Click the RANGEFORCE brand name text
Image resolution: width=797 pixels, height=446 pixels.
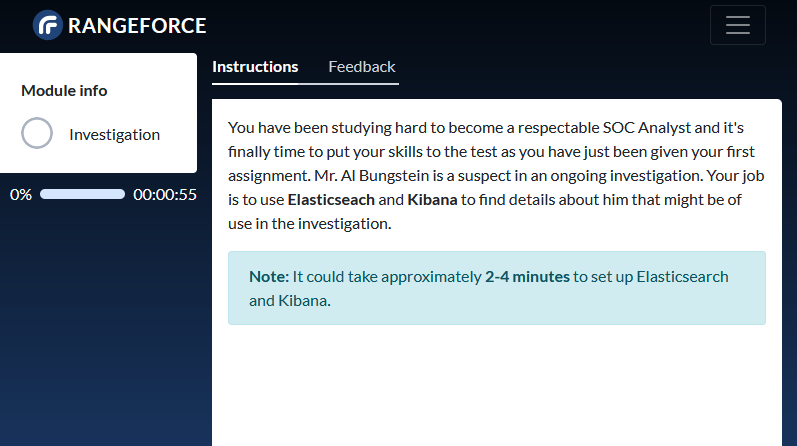137,25
